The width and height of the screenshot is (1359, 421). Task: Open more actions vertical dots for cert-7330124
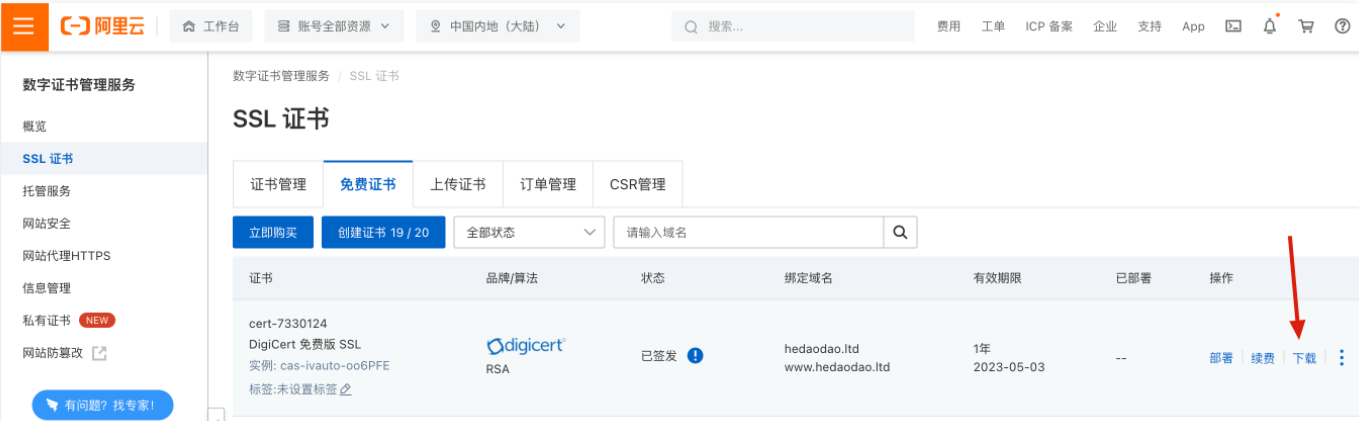[1342, 357]
